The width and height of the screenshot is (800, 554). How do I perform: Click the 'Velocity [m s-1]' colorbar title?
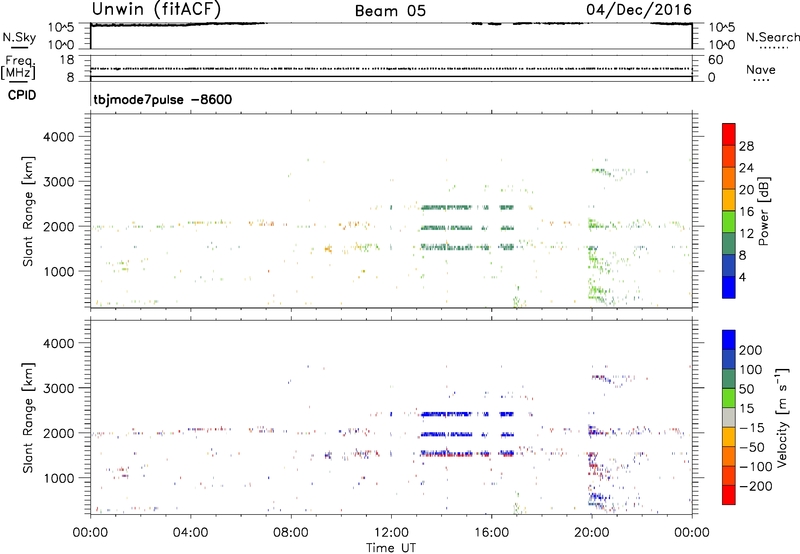pos(782,417)
